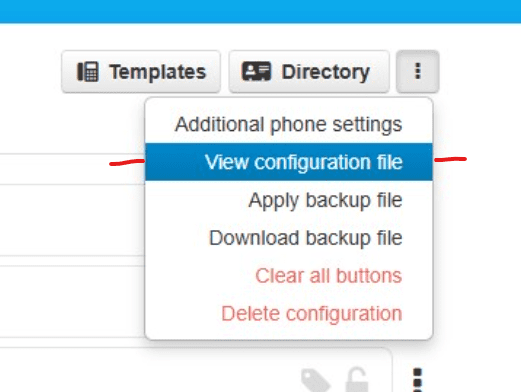Click the narrow row left of Clear all buttons

tap(72, 261)
